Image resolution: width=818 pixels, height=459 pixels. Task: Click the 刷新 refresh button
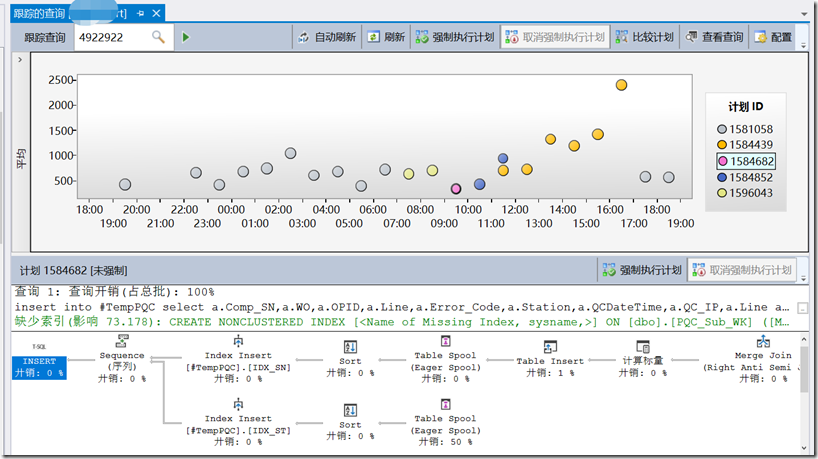coord(387,37)
